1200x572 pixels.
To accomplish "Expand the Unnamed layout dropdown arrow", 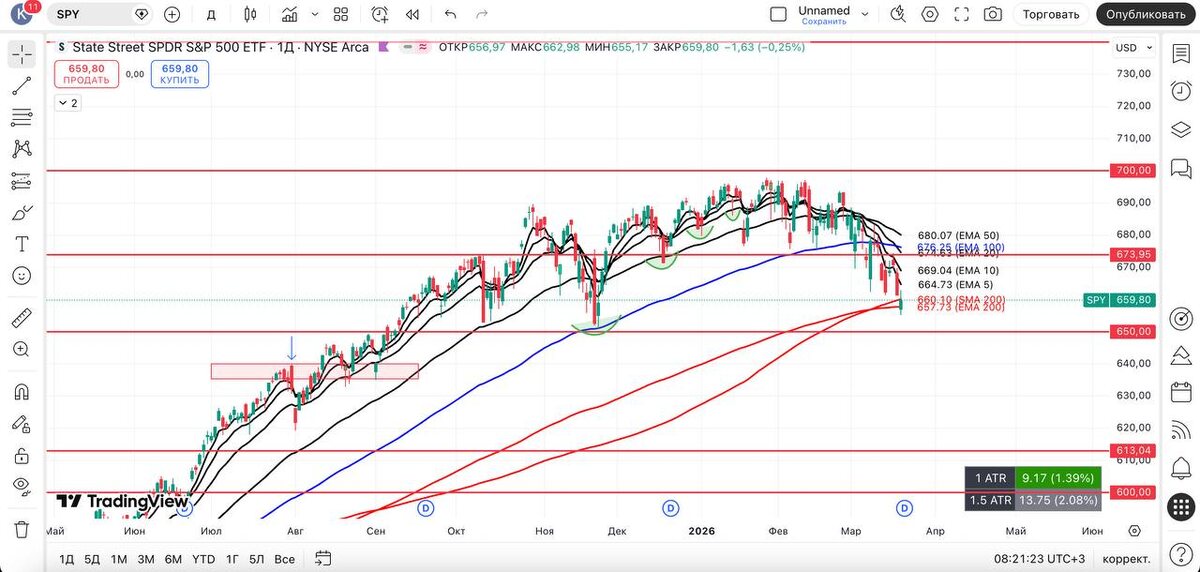I will click(865, 14).
